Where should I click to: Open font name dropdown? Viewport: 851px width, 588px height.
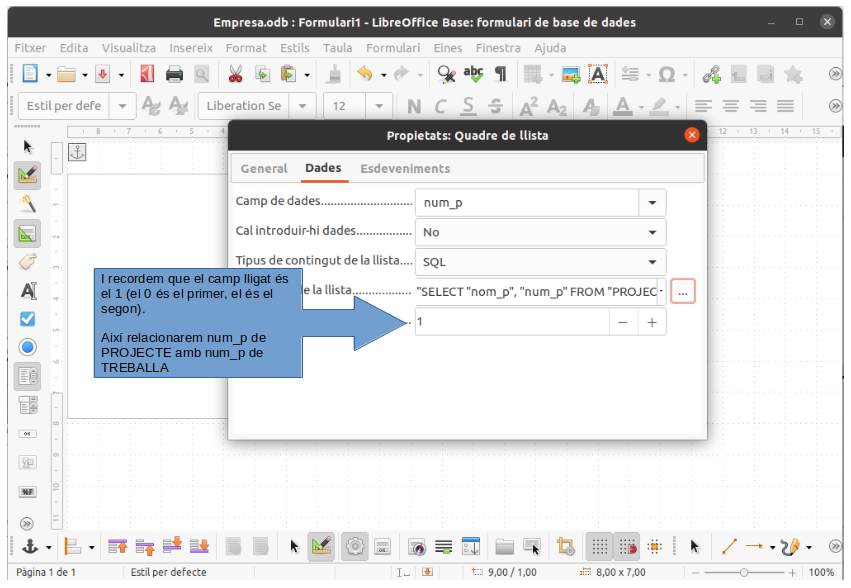coord(303,106)
